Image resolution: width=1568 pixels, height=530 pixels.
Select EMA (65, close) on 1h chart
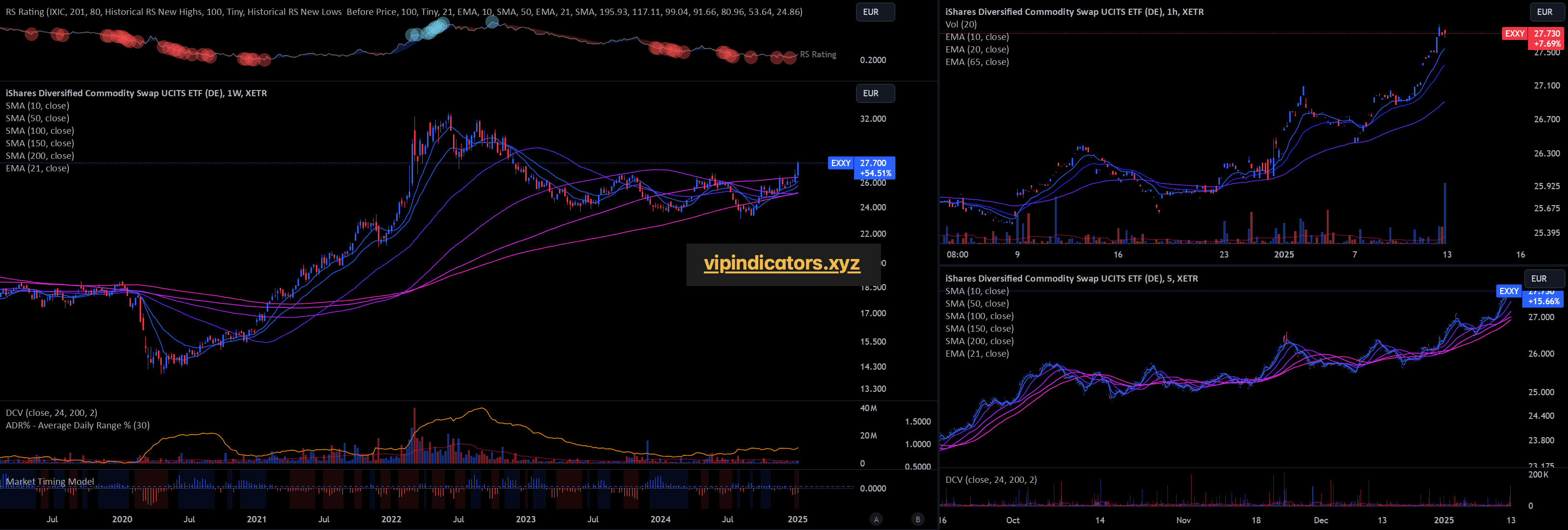tap(977, 62)
